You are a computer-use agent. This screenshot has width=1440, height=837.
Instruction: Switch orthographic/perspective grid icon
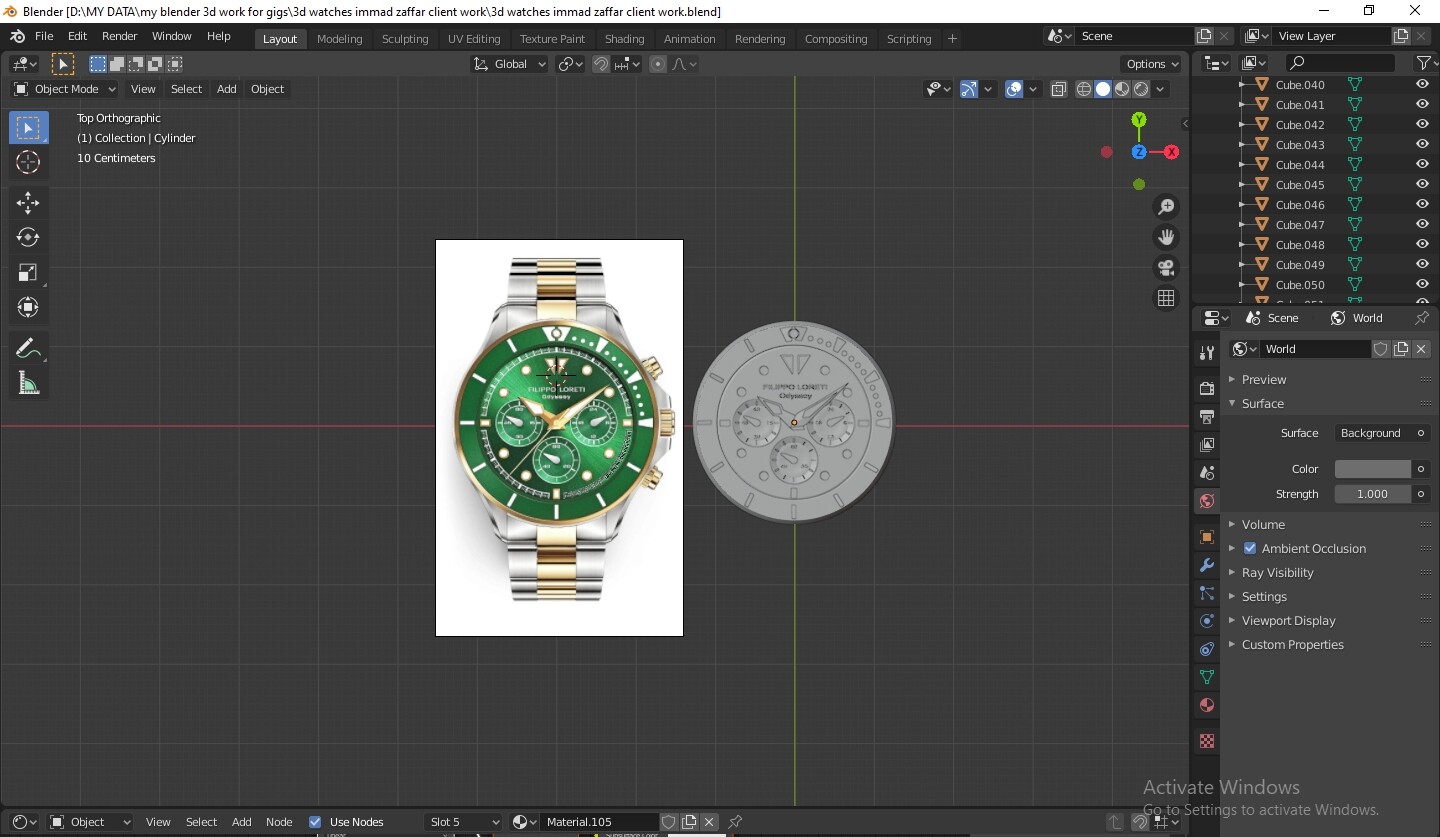click(1166, 299)
